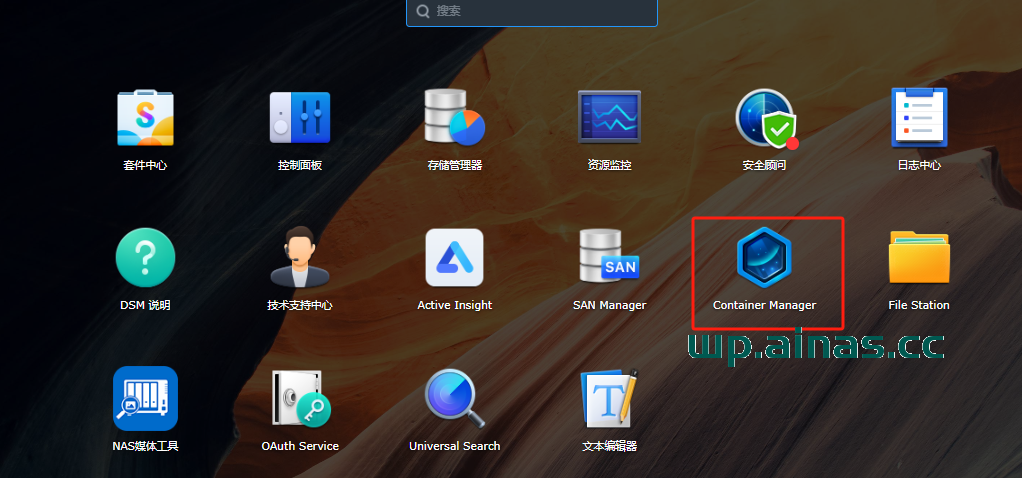The image size is (1022, 478).
Task: Open the 日志中心 log center icon
Action: coord(919,117)
